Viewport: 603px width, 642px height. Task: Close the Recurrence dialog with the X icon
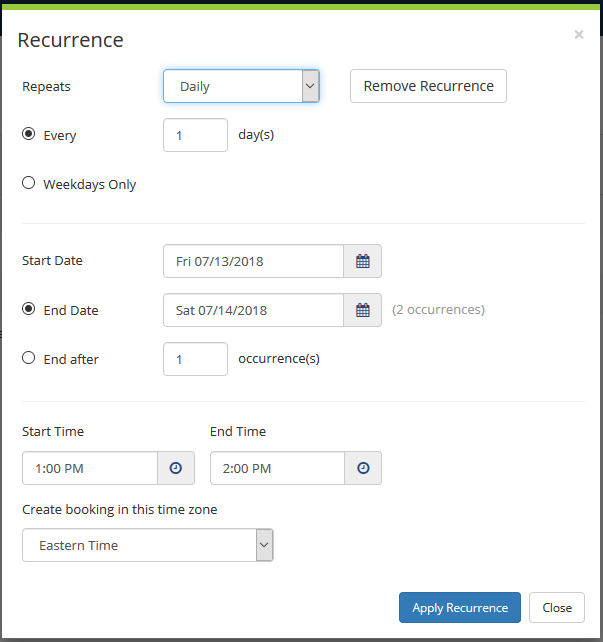(x=578, y=34)
